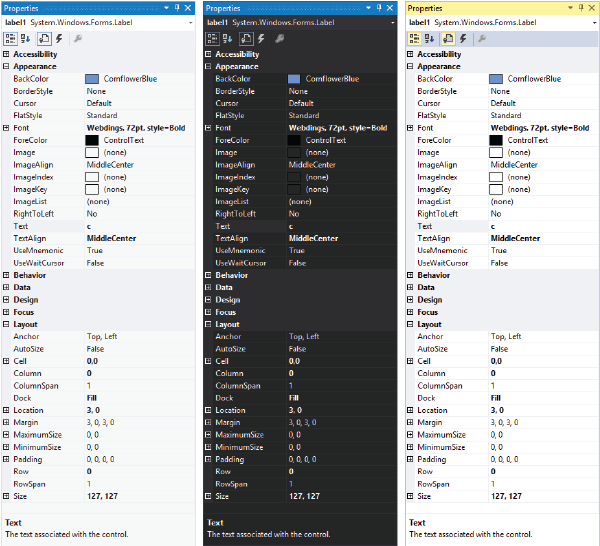This screenshot has height=546, width=600.
Task: Open label1 object dropdown in dark middle panel
Action: [x=392, y=23]
